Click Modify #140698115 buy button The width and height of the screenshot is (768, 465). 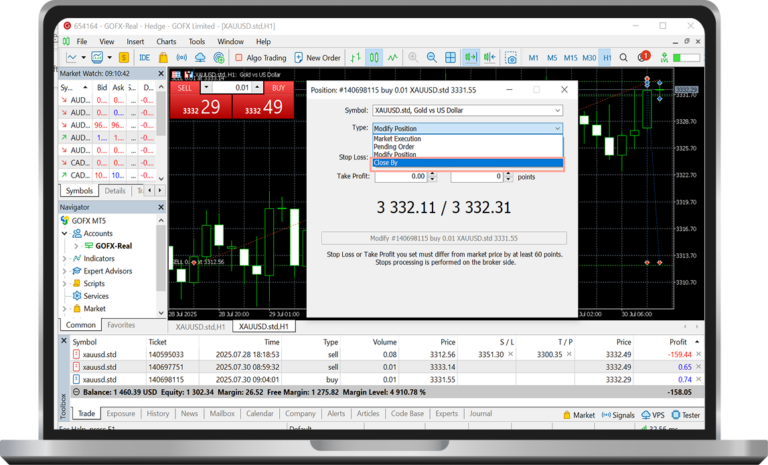(x=444, y=238)
